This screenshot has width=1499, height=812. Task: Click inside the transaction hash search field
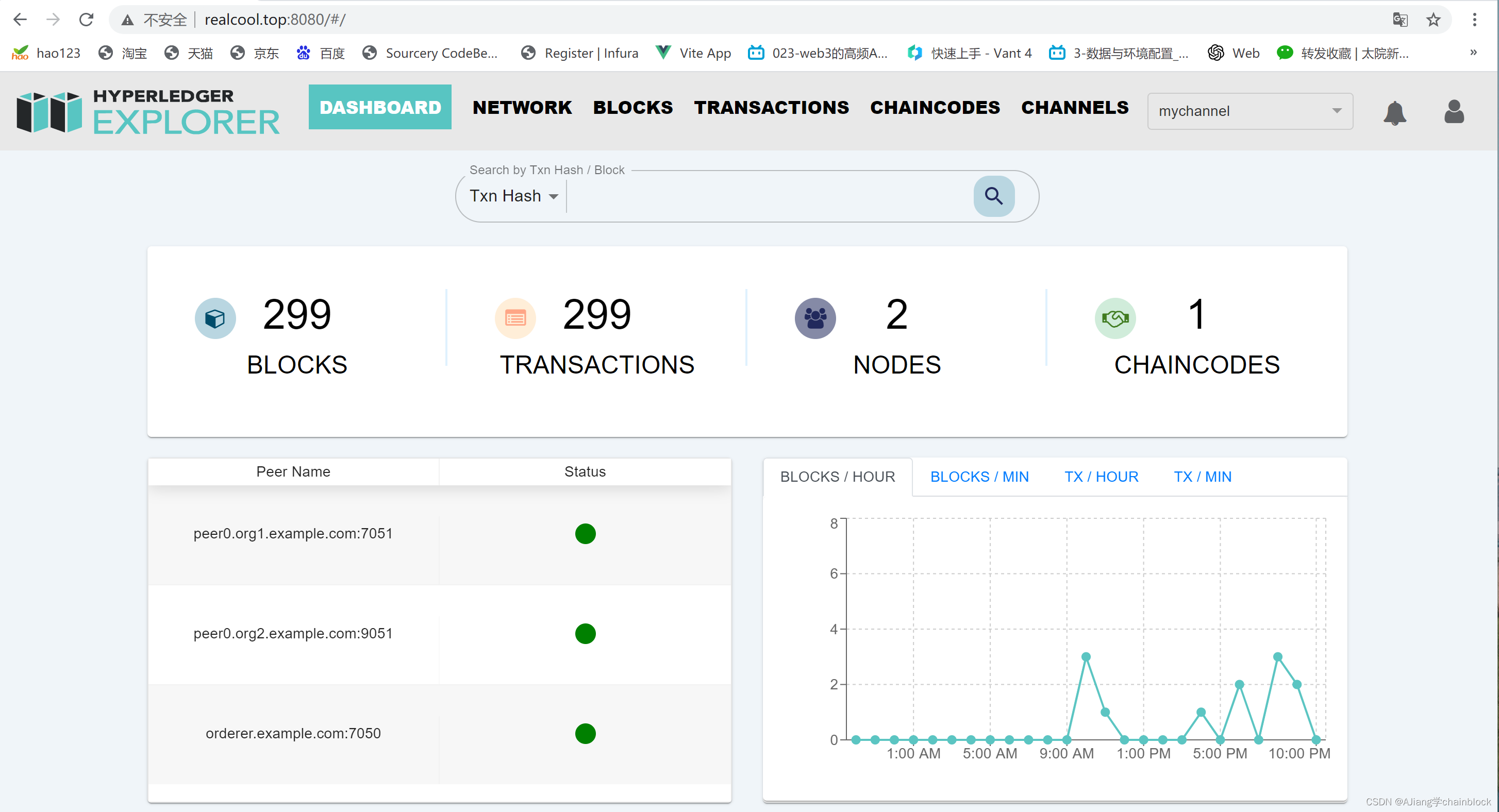(x=768, y=196)
